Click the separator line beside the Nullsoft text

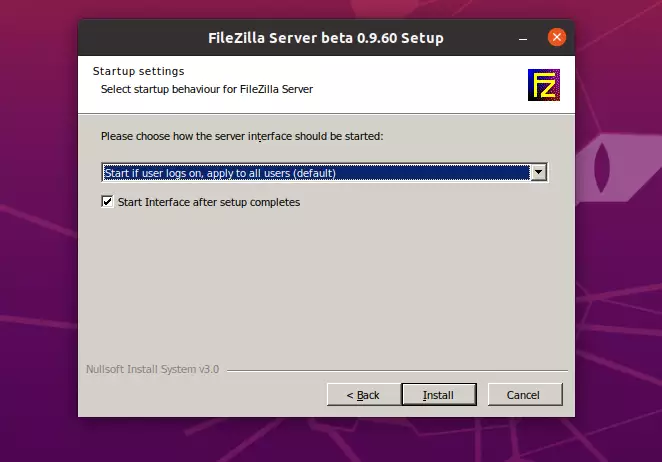397,370
